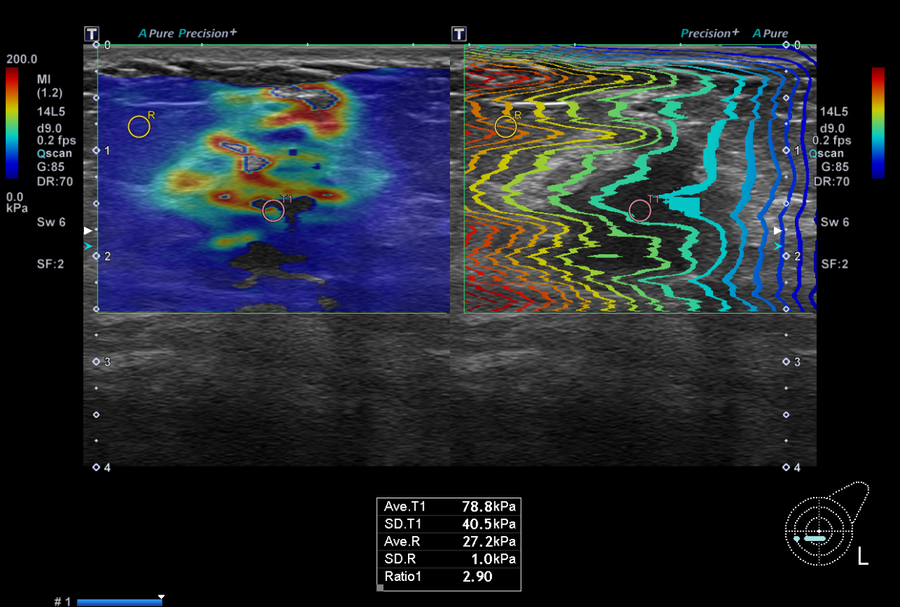
Task: Select the pink T1 ROI circle in right propagation panel
Action: (x=640, y=211)
